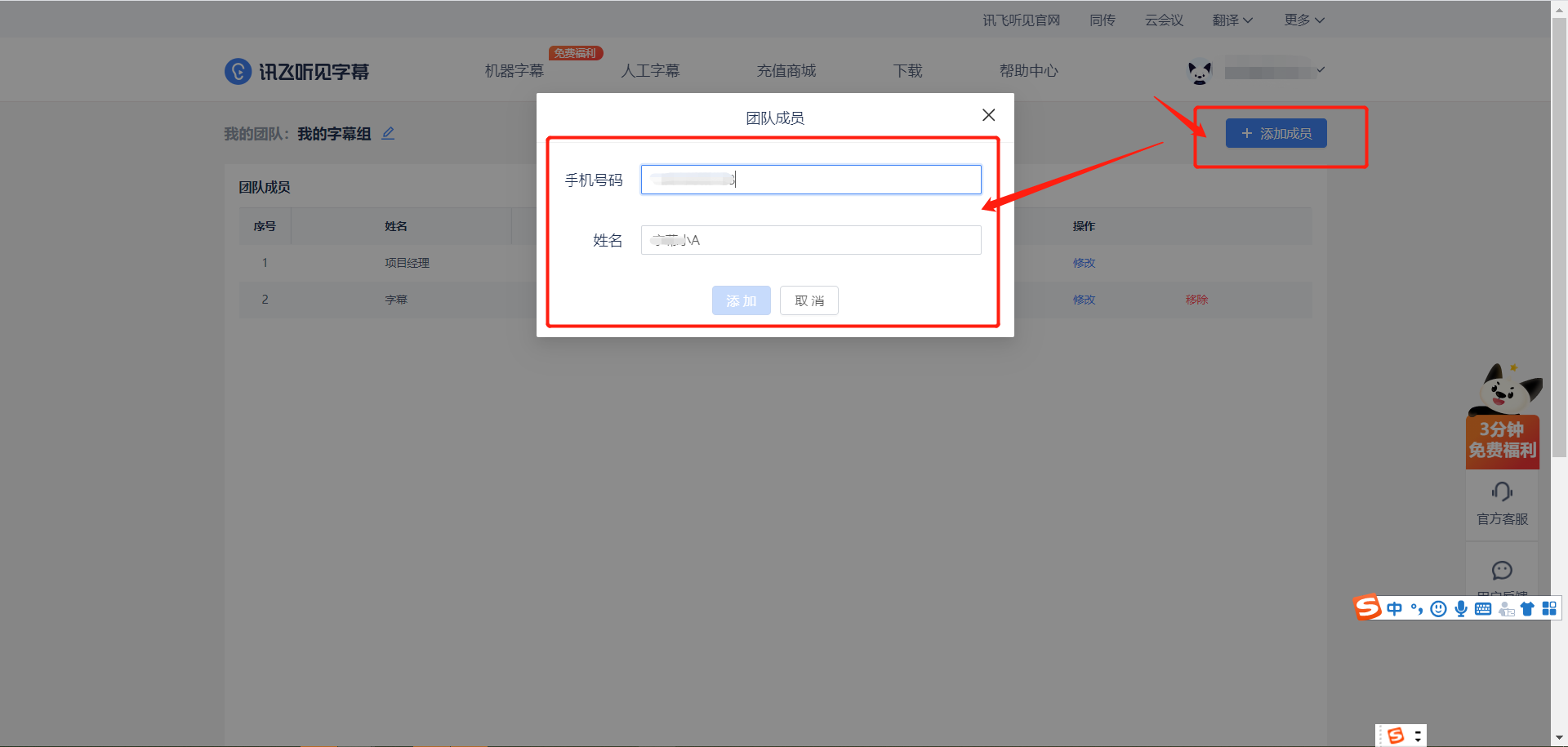Open Sogou soft keyboard icon
1568x747 pixels.
tap(1483, 608)
